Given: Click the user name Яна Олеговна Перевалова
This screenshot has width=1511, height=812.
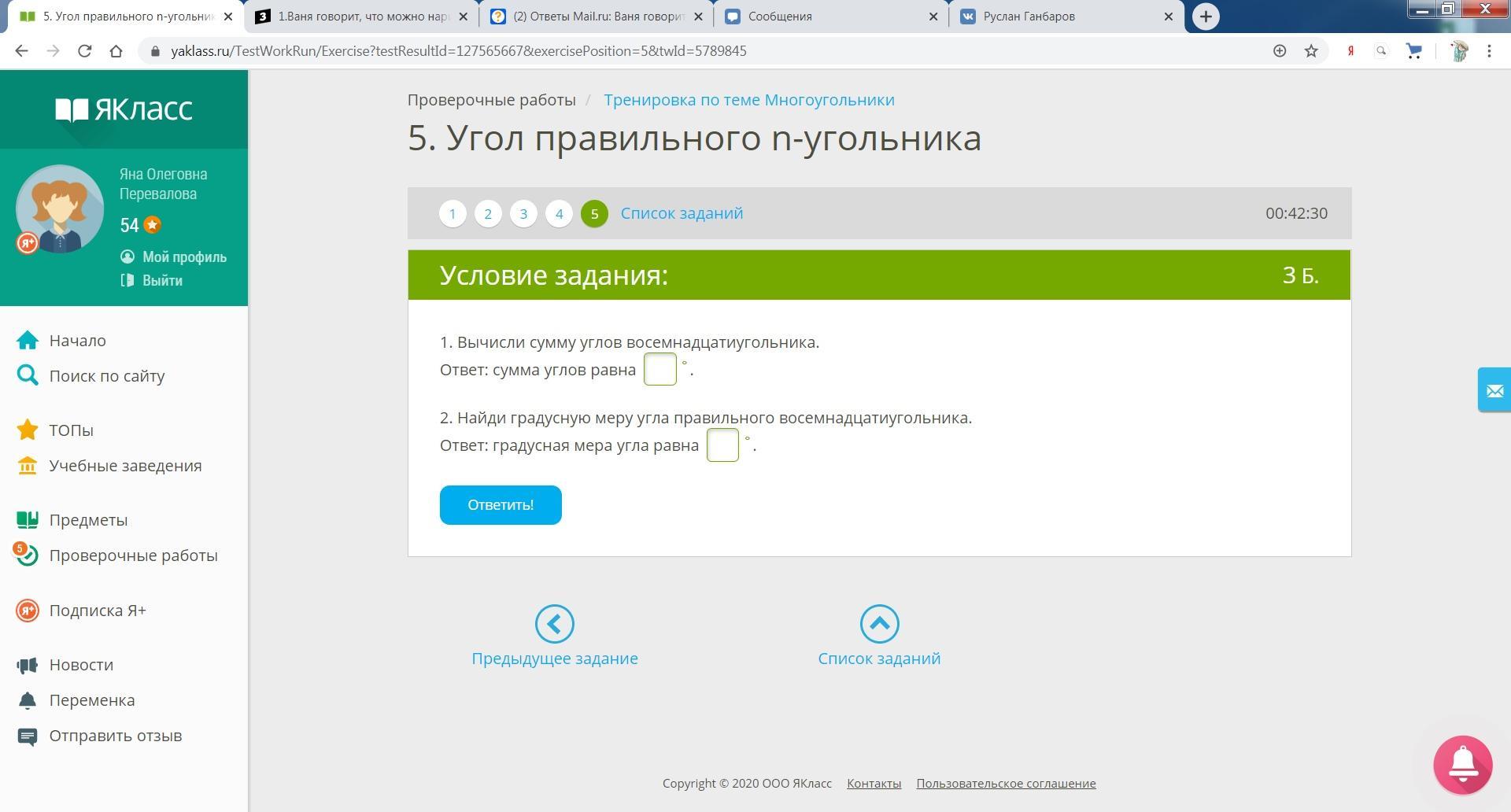Looking at the screenshot, I should 164,183.
